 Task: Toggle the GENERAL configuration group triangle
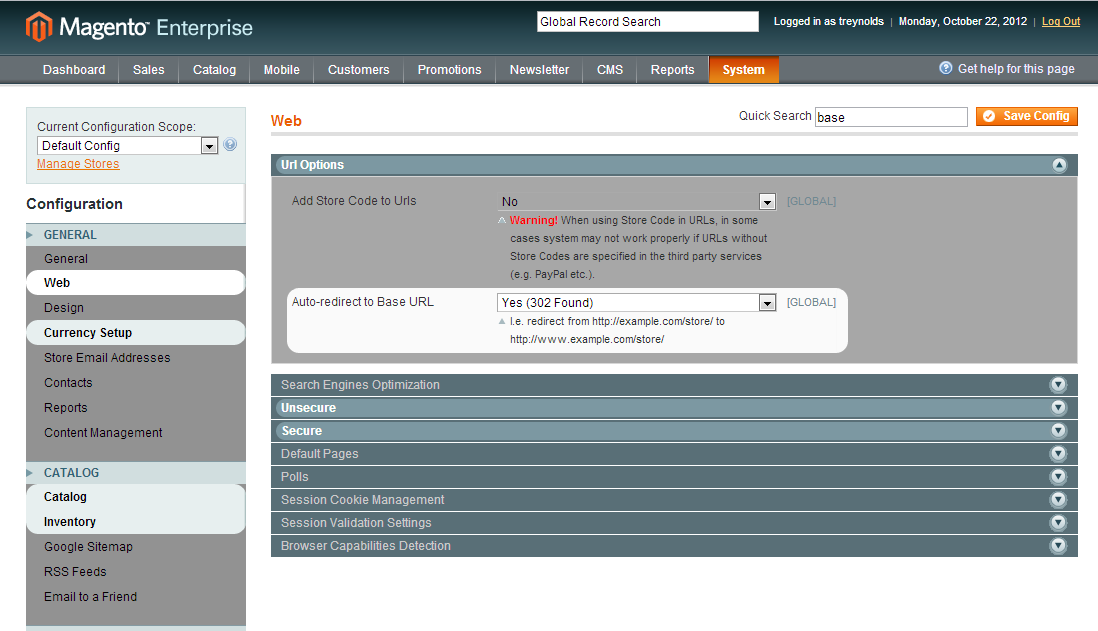29,235
